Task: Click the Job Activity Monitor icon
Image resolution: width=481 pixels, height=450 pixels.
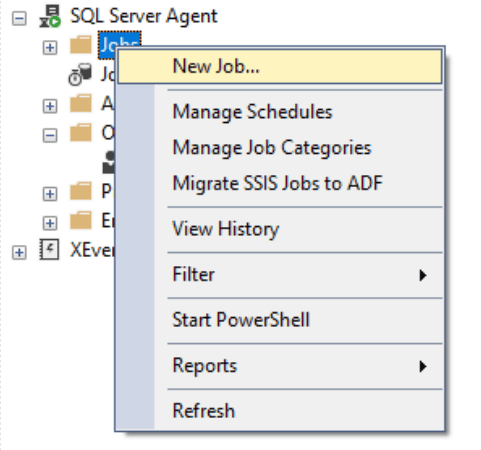Action: (80, 74)
